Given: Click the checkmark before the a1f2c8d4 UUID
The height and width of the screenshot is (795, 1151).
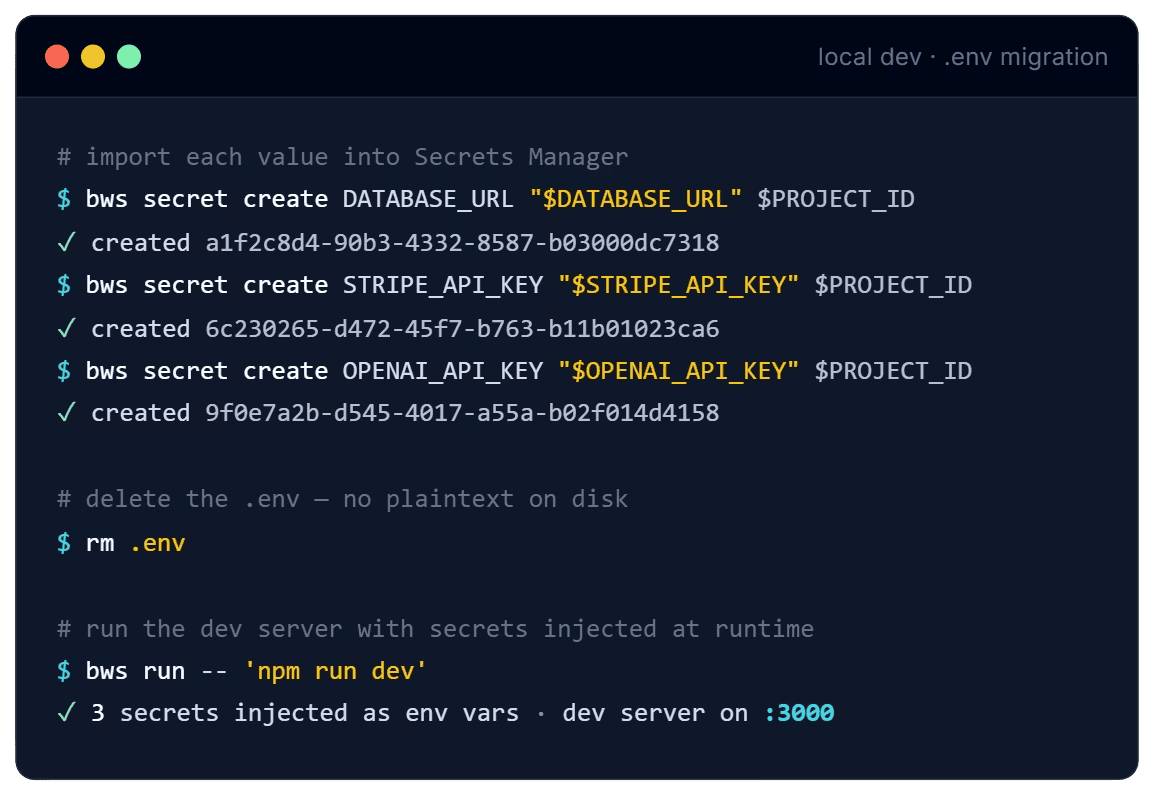Looking at the screenshot, I should point(66,242).
